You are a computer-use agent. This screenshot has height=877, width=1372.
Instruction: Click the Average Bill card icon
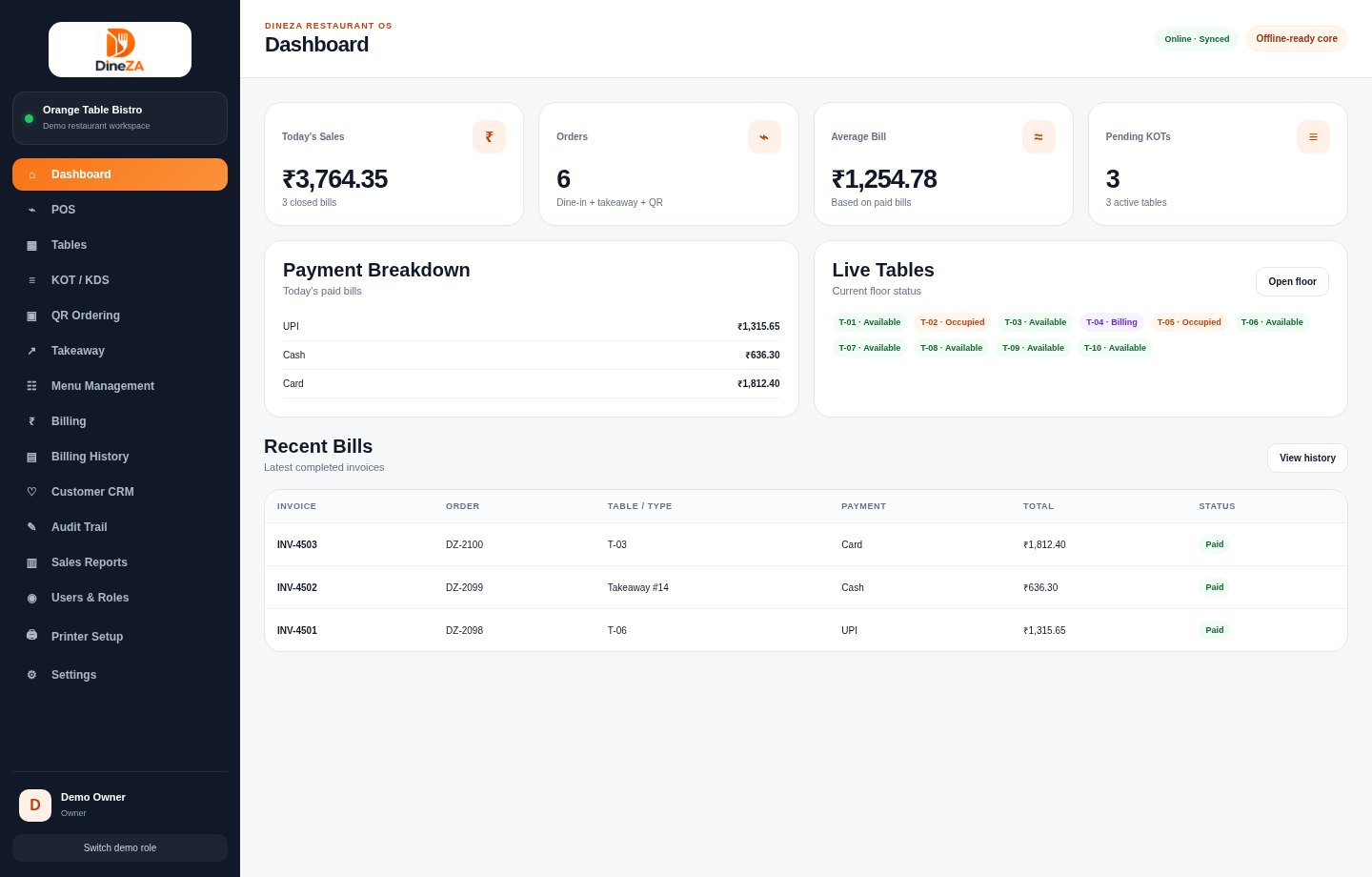point(1039,136)
